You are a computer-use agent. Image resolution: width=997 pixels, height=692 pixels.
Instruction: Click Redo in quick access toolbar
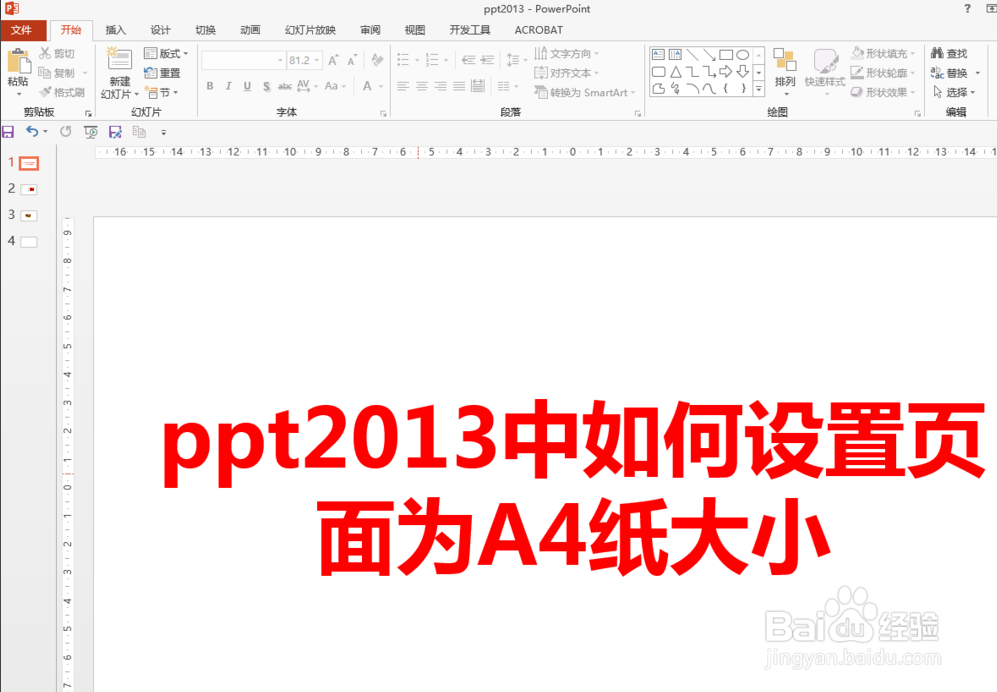point(65,132)
